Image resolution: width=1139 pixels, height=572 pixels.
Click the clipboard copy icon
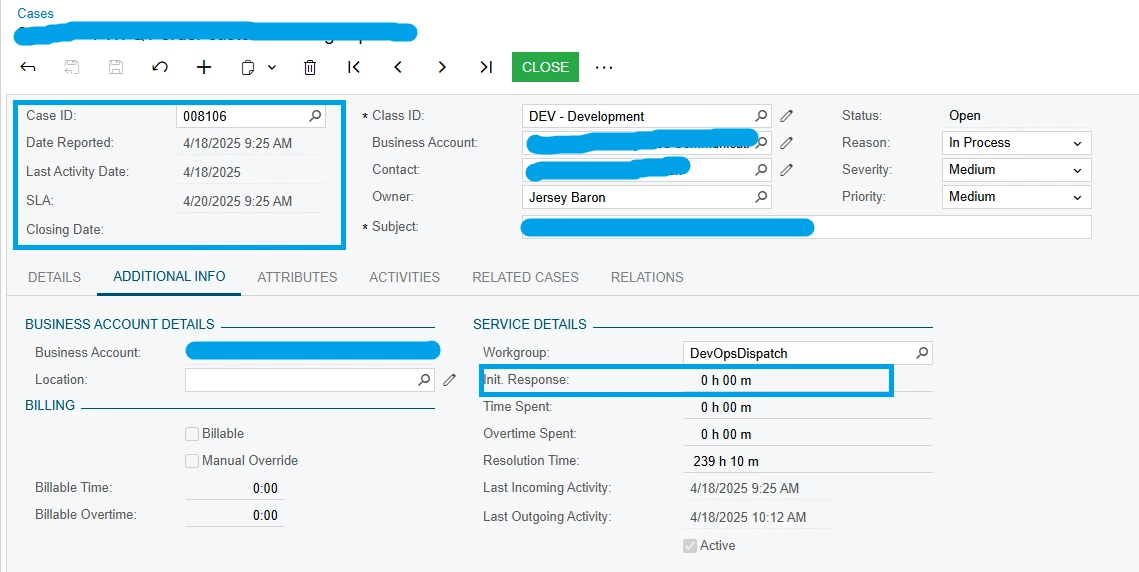tap(248, 68)
